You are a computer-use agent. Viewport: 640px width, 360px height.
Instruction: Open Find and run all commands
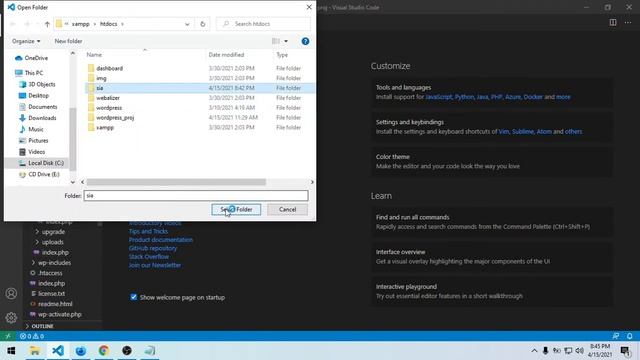tap(491, 222)
